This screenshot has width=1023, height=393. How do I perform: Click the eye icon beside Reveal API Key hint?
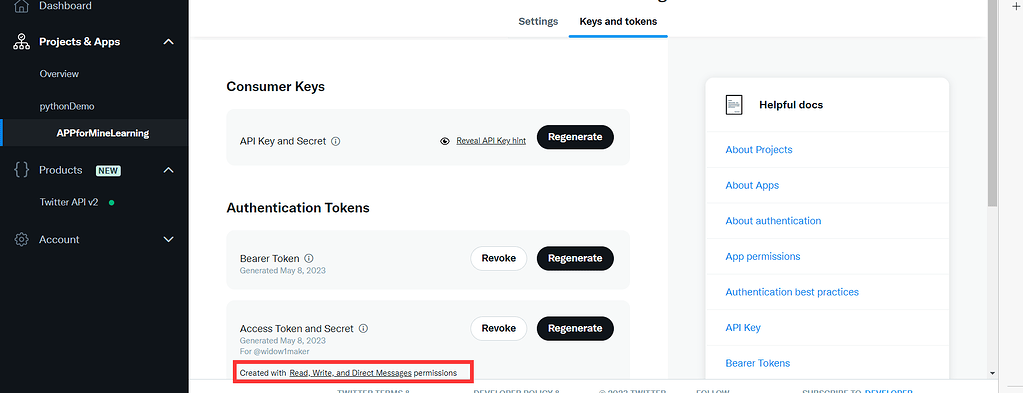pos(445,141)
